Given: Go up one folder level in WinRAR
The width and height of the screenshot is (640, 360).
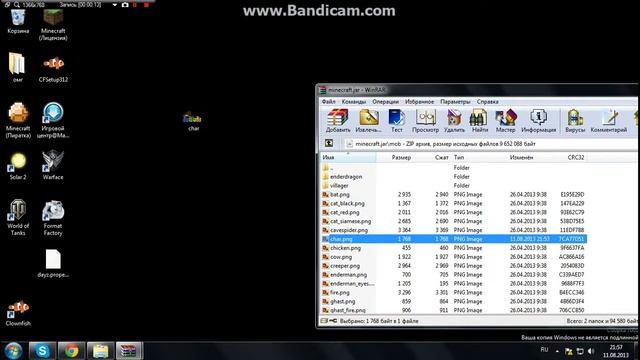Looking at the screenshot, I should pos(329,143).
